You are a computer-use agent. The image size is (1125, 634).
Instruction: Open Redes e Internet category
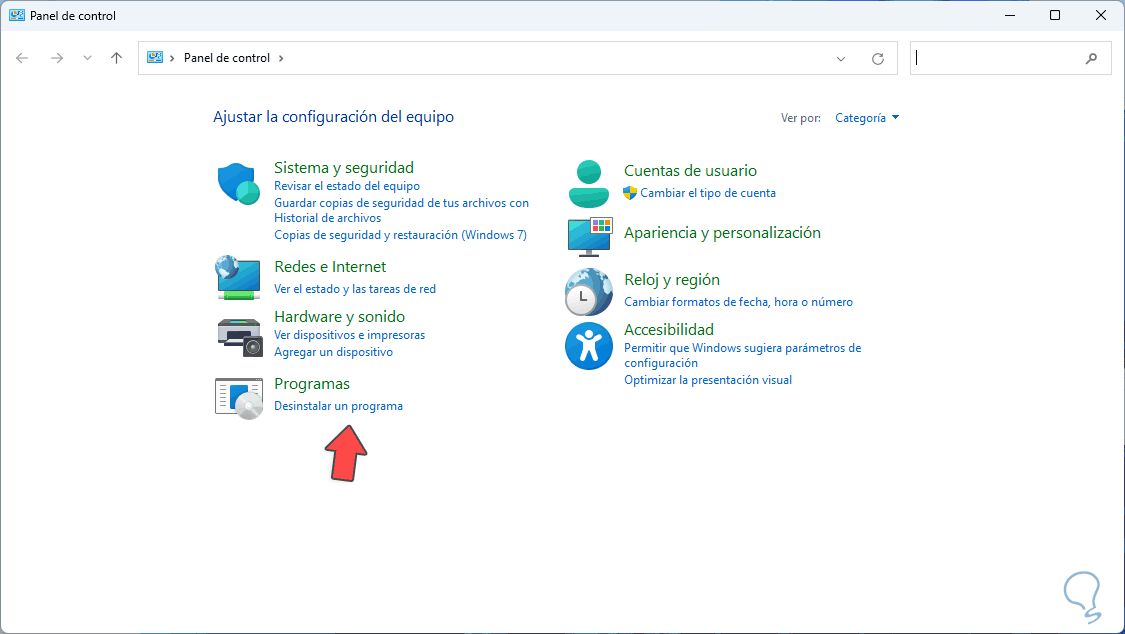(330, 267)
